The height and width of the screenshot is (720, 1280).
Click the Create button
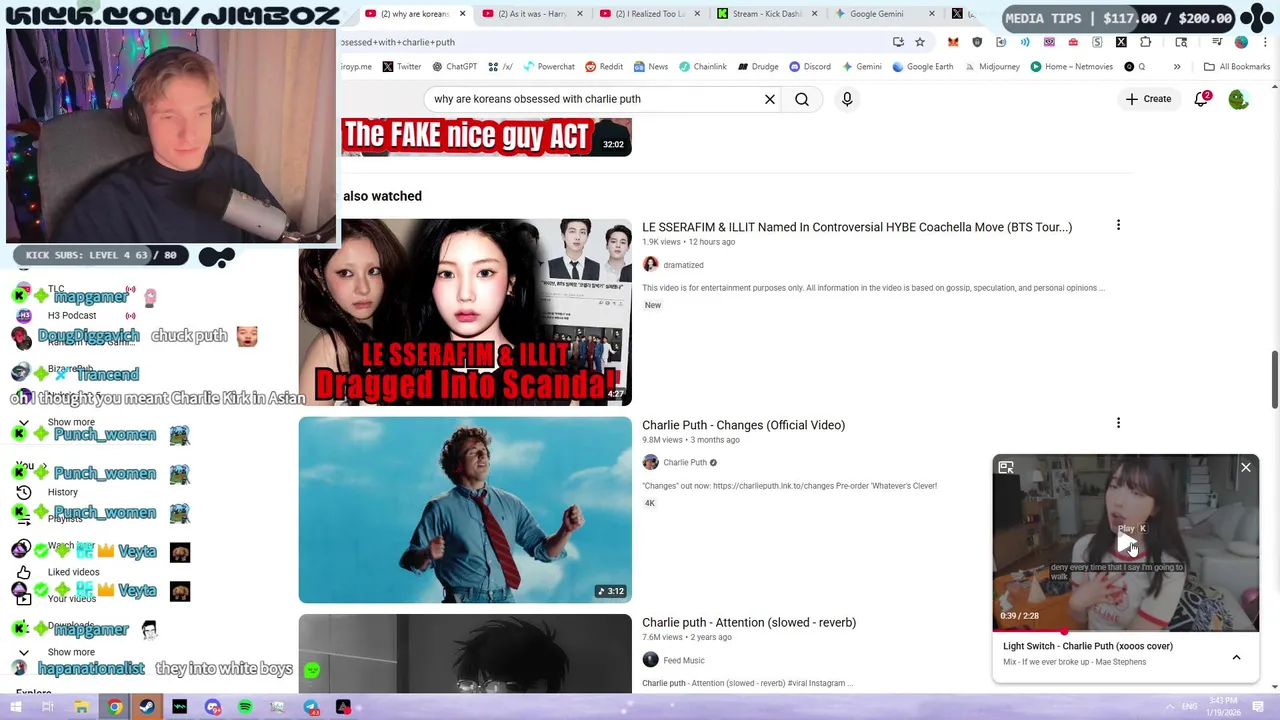(x=1148, y=99)
